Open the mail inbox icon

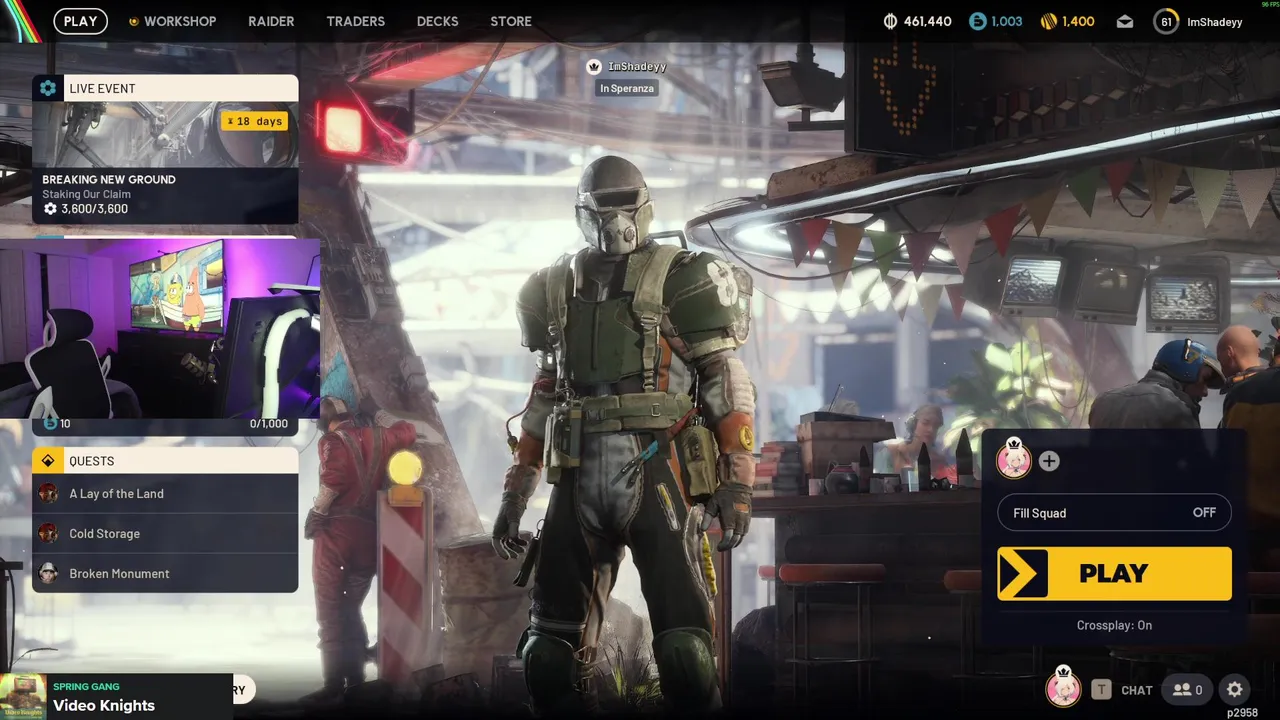[1125, 21]
